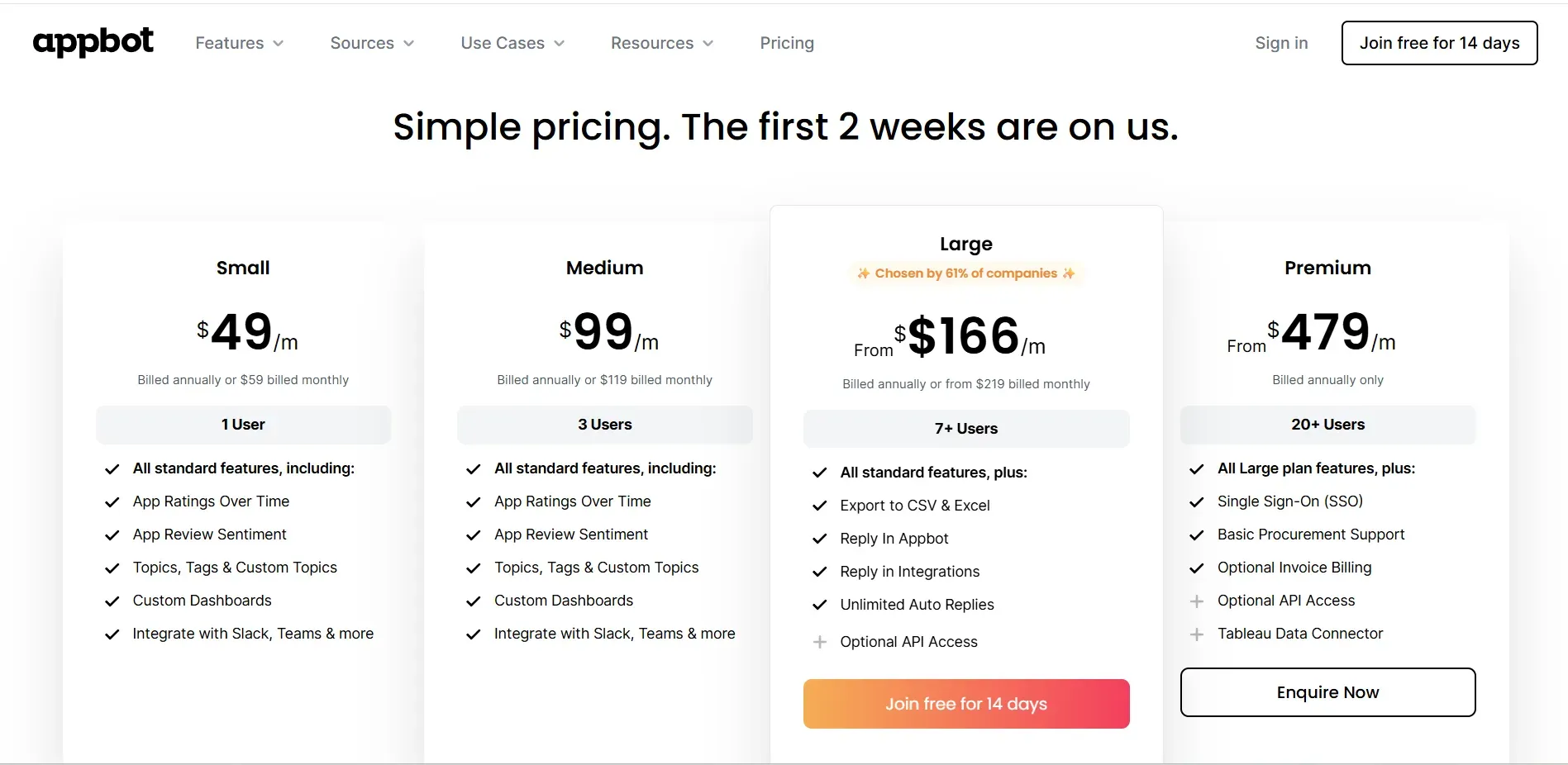Expand the Resources menu
Screen dimensions: 1568x765
click(x=660, y=43)
